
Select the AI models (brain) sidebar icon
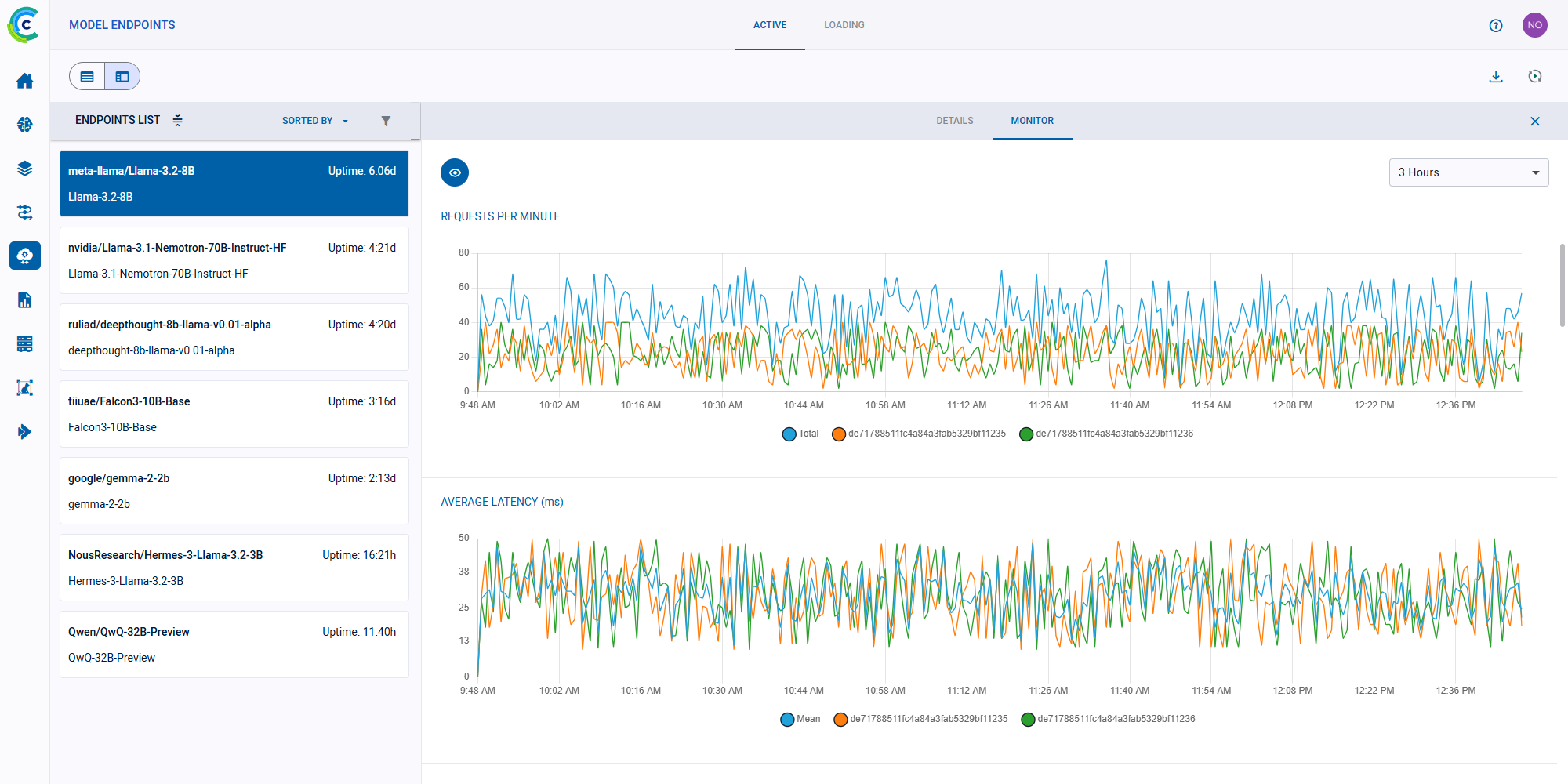pos(24,124)
